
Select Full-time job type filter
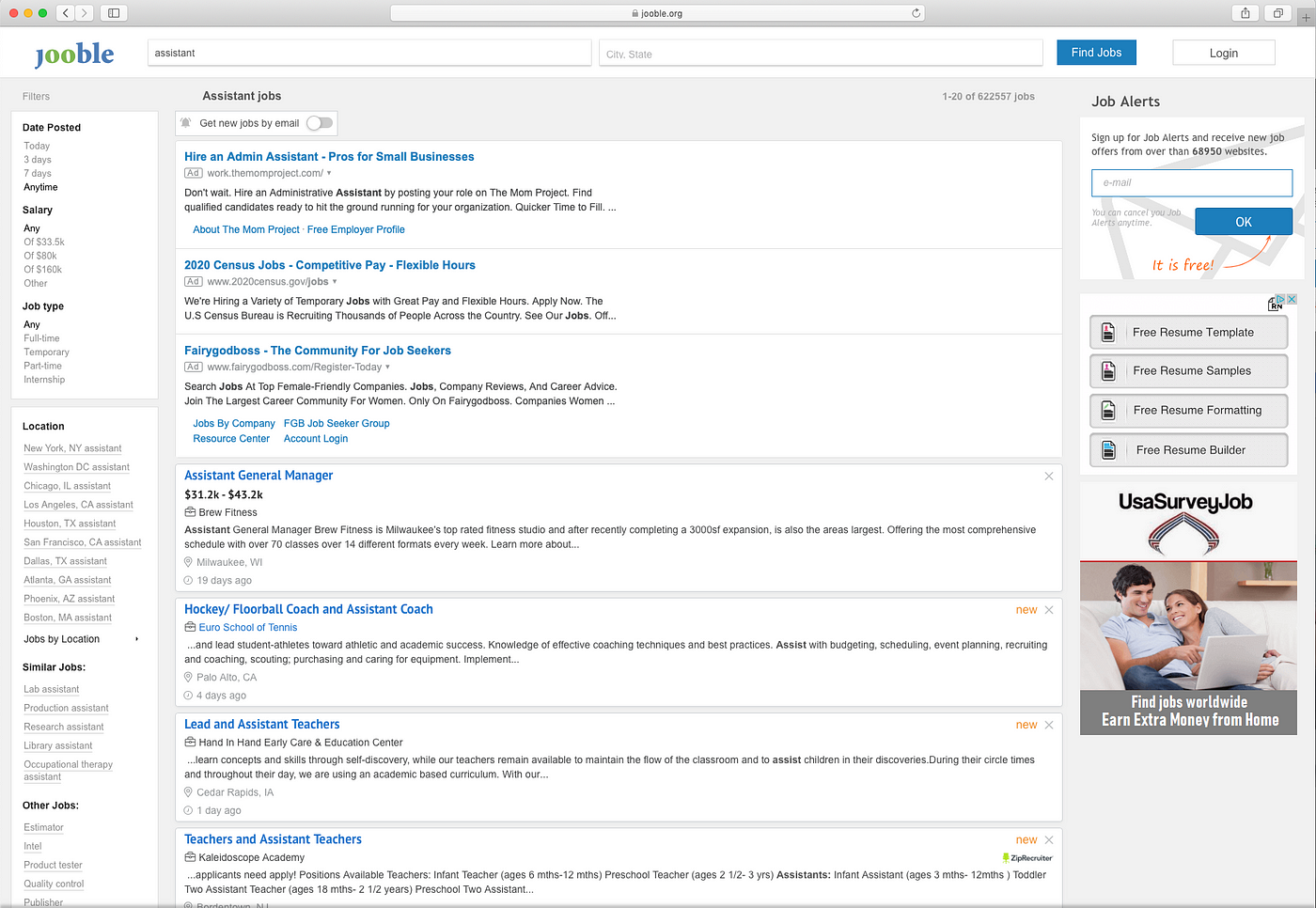[x=41, y=338]
